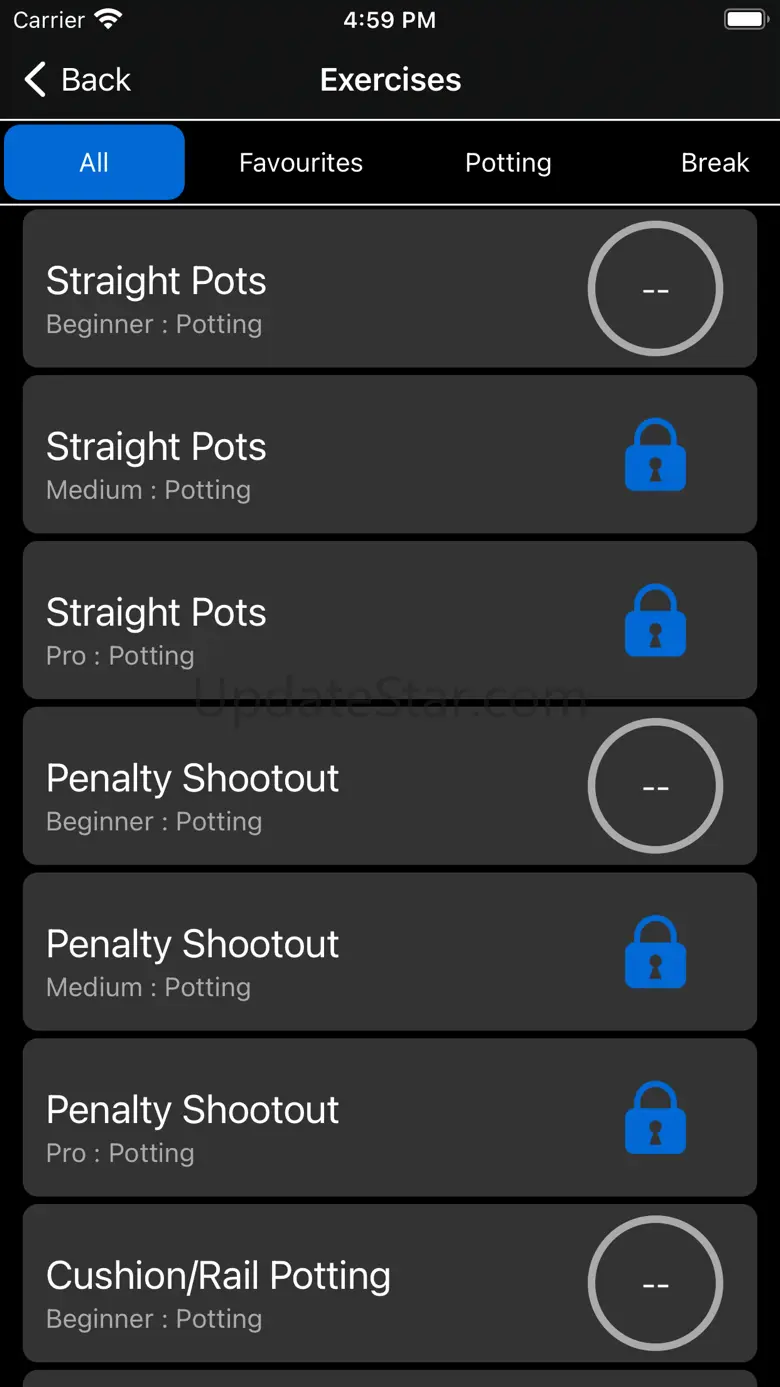This screenshot has height=1387, width=780.
Task: Open Straight Pots Beginner exercise title
Action: pyautogui.click(x=156, y=282)
